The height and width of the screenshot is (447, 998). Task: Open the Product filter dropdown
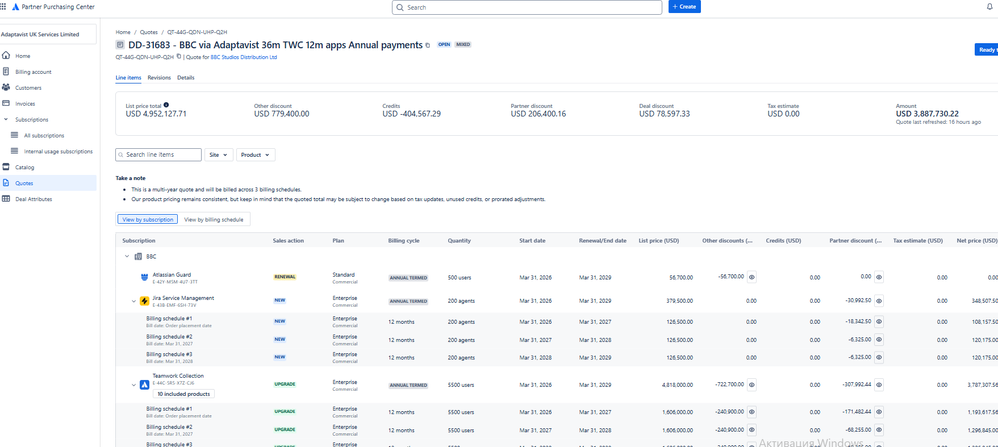point(255,155)
